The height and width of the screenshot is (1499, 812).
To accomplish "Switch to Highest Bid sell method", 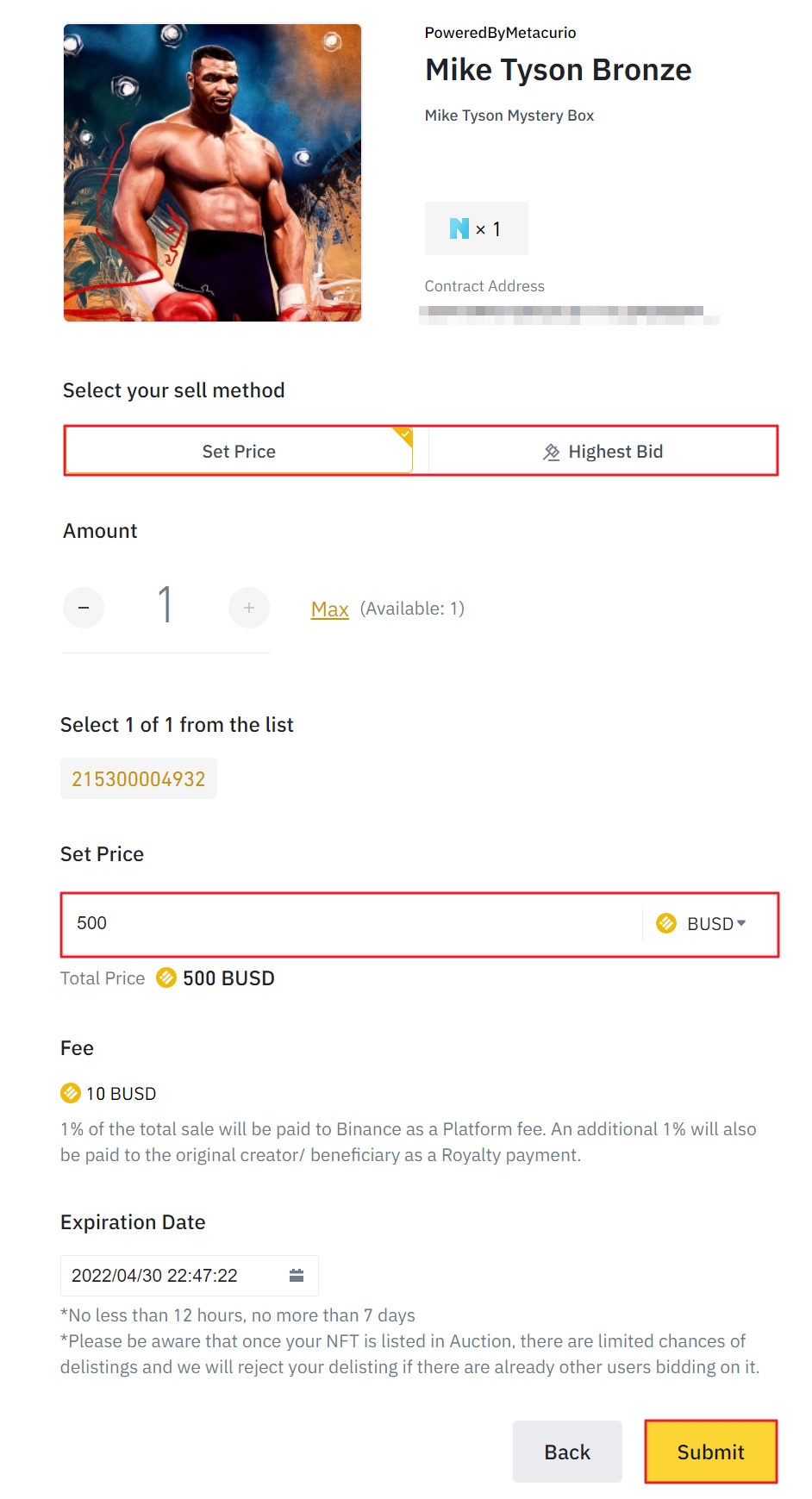I will [603, 452].
